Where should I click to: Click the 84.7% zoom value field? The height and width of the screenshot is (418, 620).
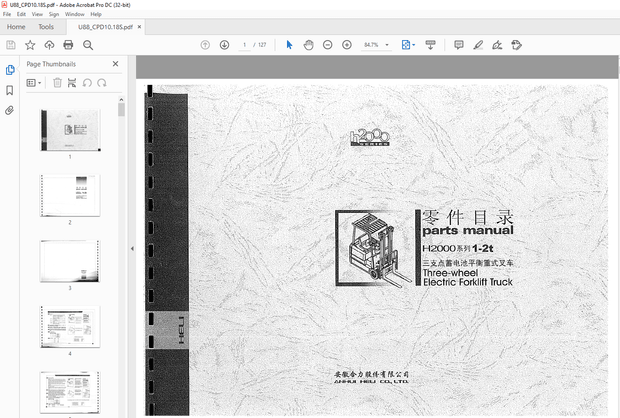371,45
